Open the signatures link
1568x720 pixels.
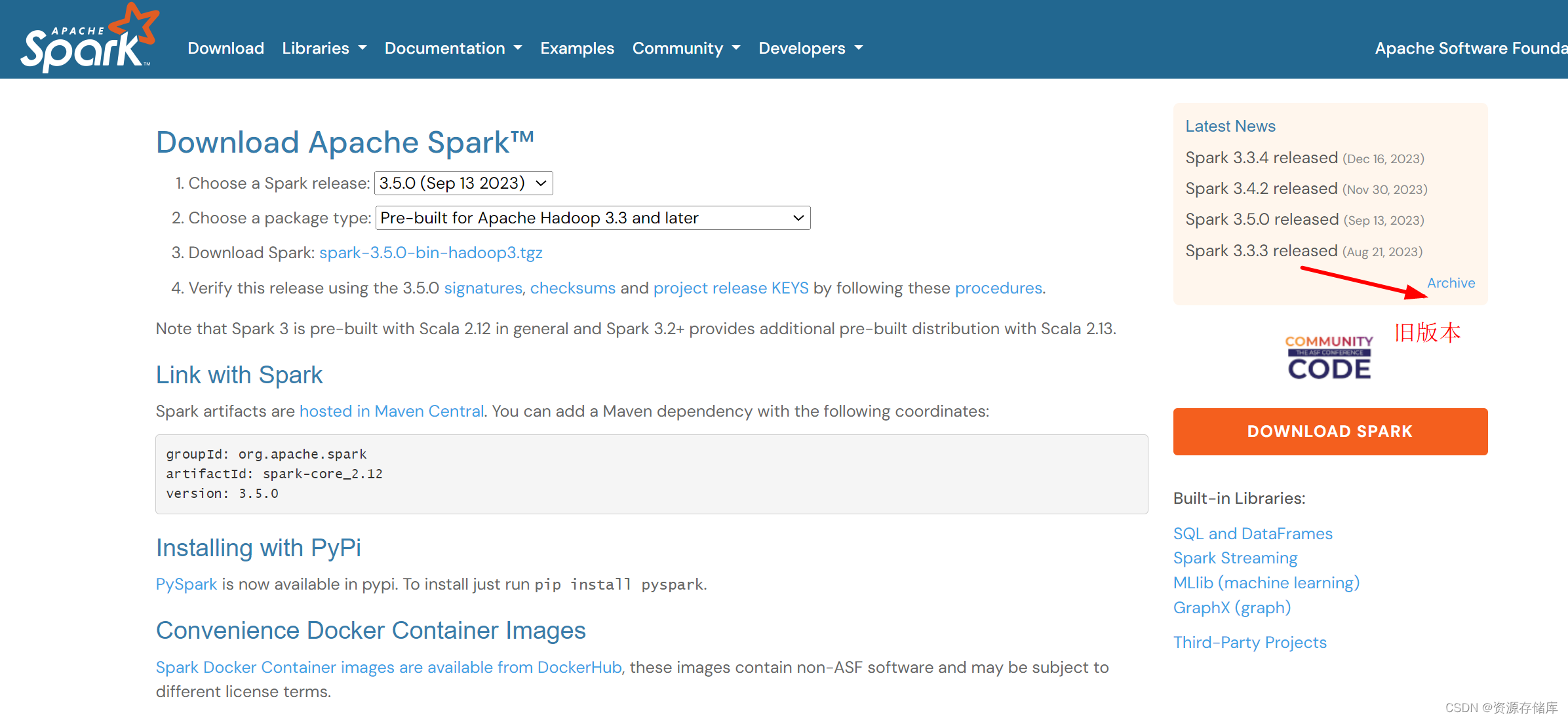[482, 288]
